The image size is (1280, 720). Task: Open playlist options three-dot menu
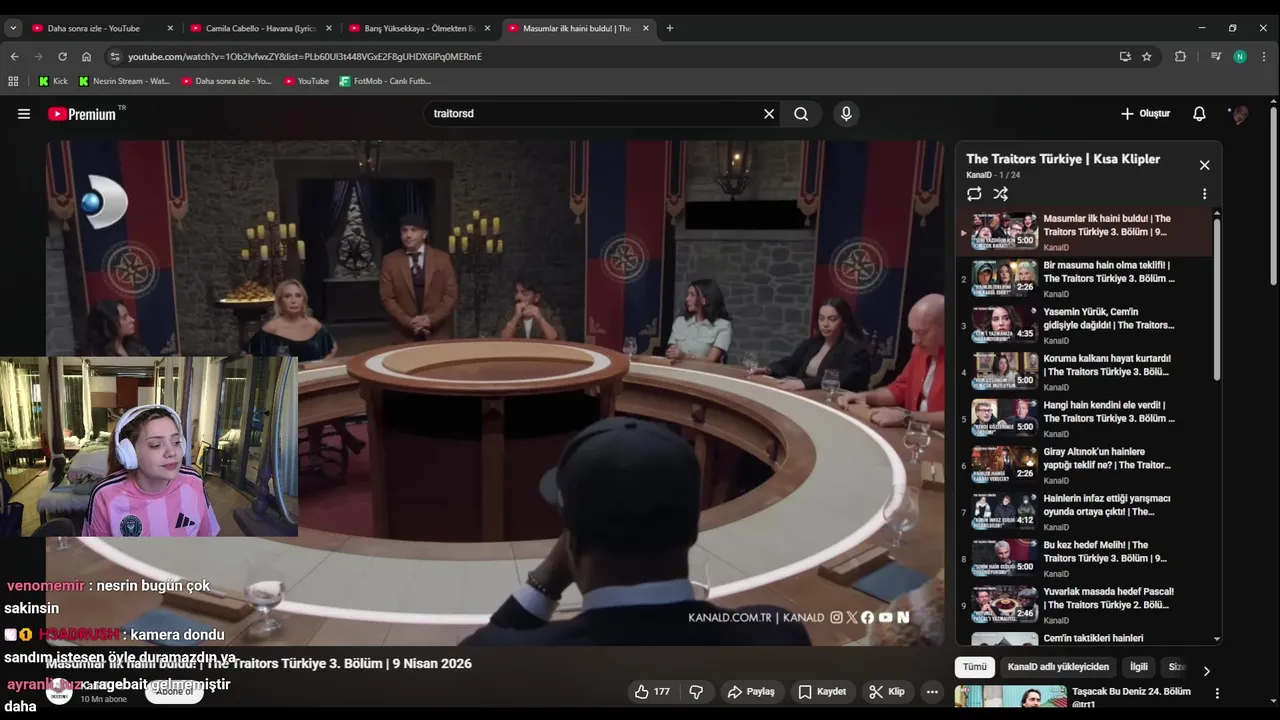1204,194
